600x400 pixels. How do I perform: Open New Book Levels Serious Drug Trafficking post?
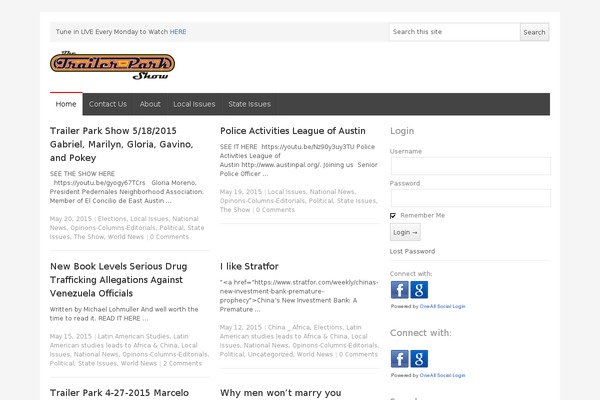pyautogui.click(x=119, y=280)
